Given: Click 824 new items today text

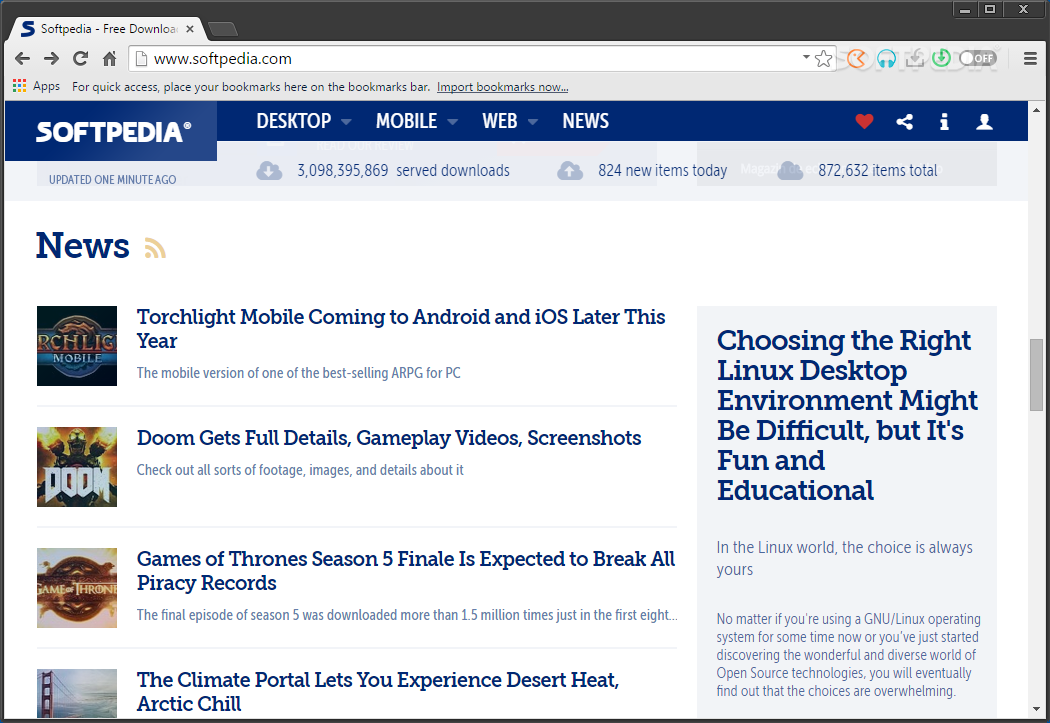Looking at the screenshot, I should 662,171.
